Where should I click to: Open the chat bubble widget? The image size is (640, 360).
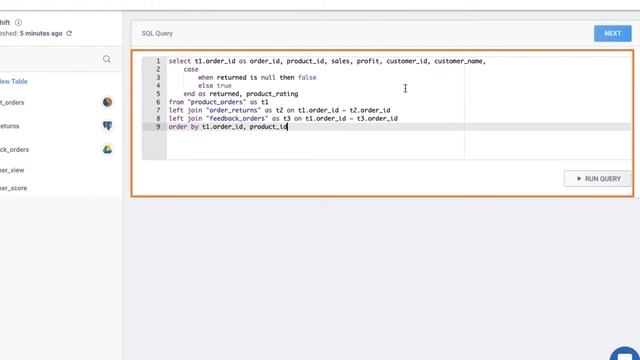click(625, 353)
